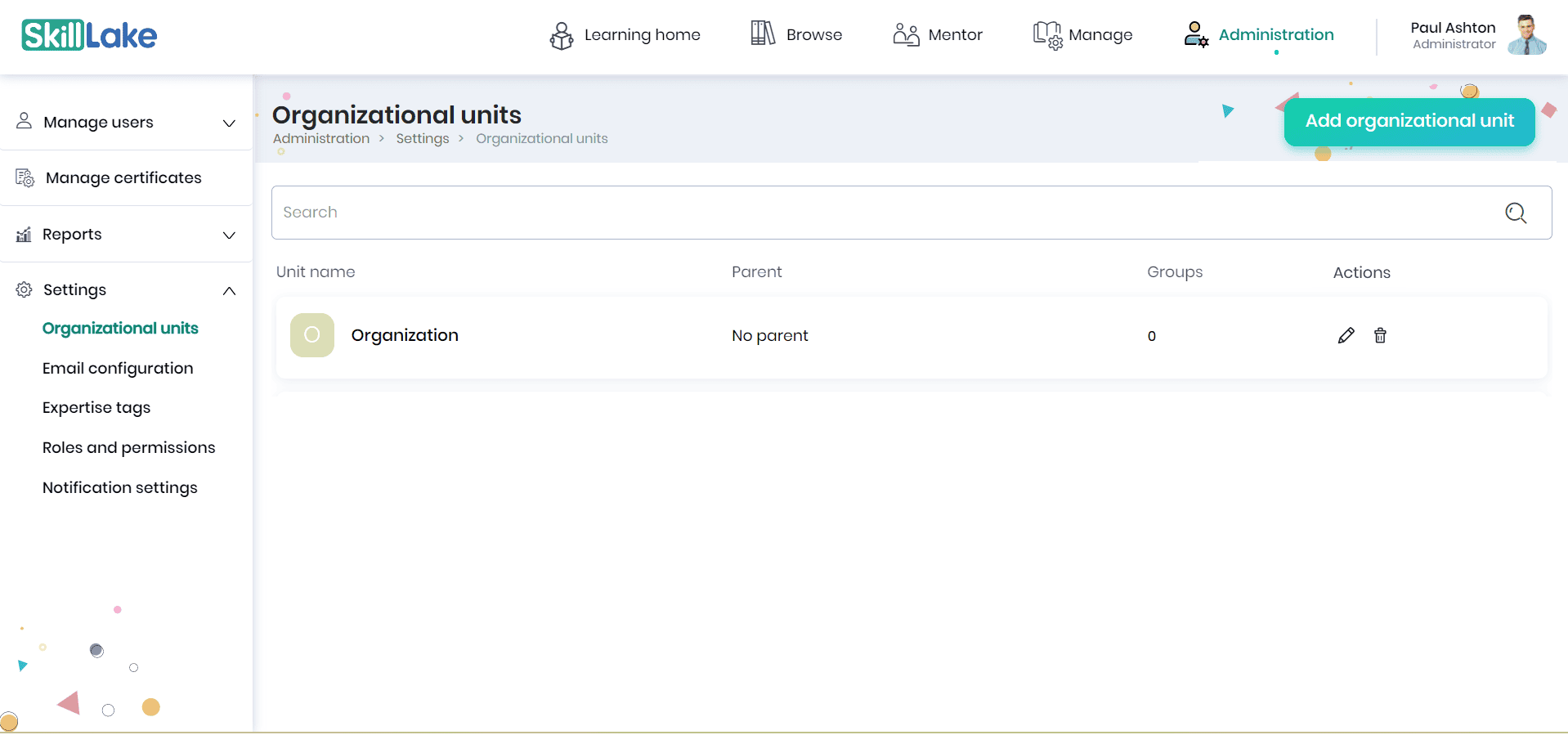Viewport: 1568px width, 735px height.
Task: Expand the Reports section chevron
Action: tap(229, 235)
